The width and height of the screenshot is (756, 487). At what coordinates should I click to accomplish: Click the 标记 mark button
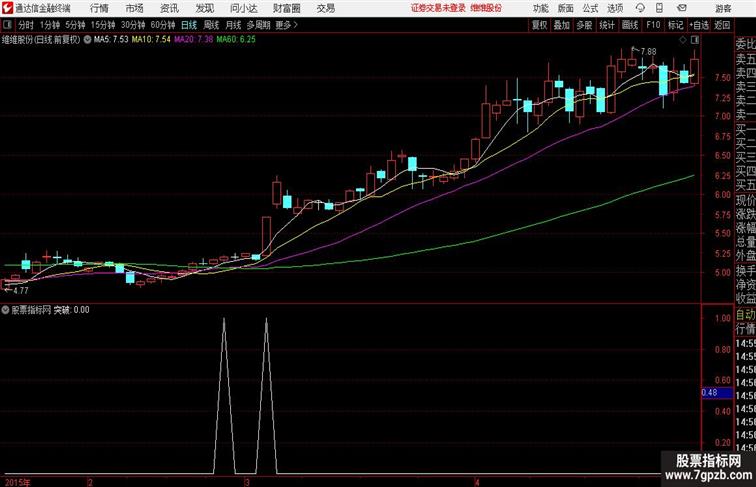(675, 25)
